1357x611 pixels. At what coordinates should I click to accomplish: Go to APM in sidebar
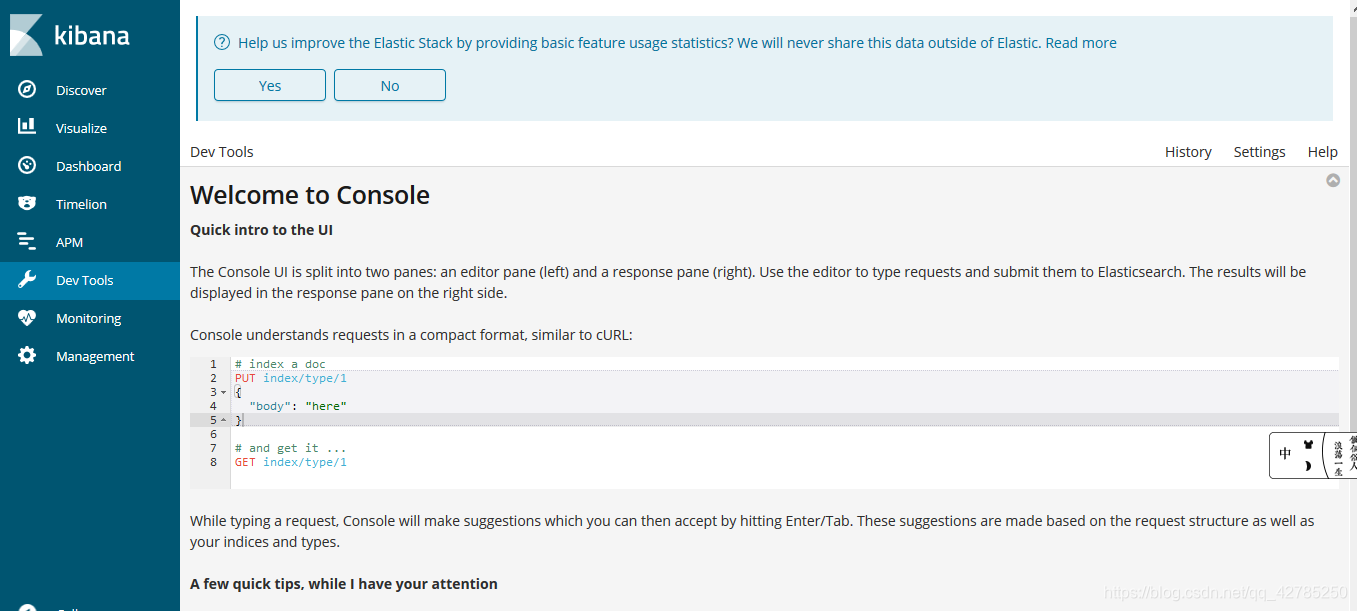tap(69, 242)
